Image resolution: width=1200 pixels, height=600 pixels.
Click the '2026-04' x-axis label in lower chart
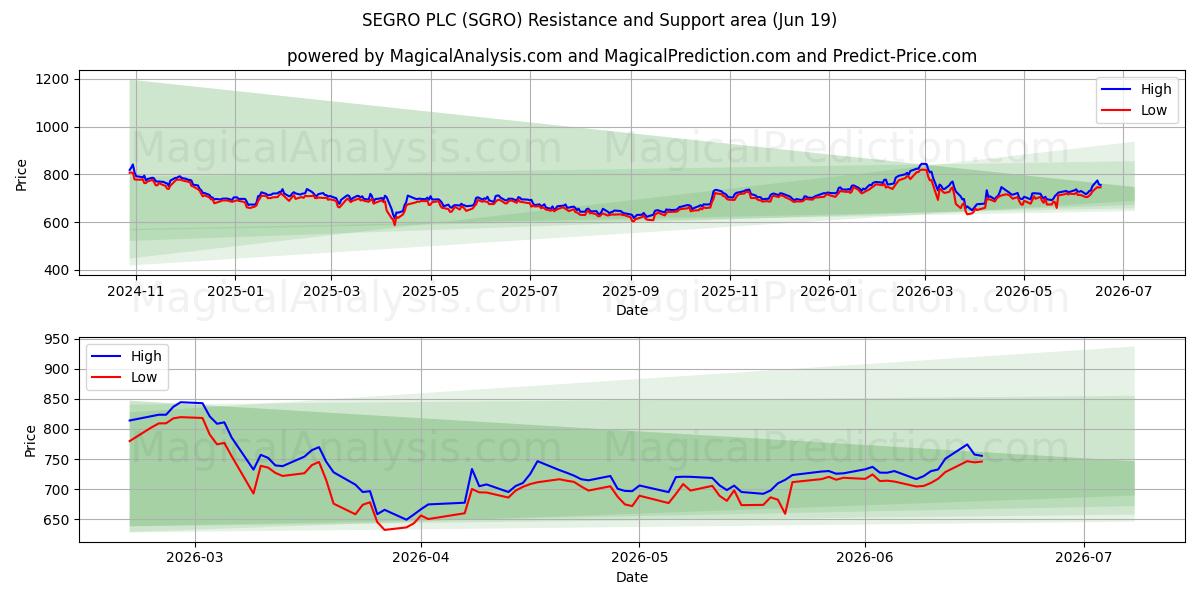[x=421, y=558]
